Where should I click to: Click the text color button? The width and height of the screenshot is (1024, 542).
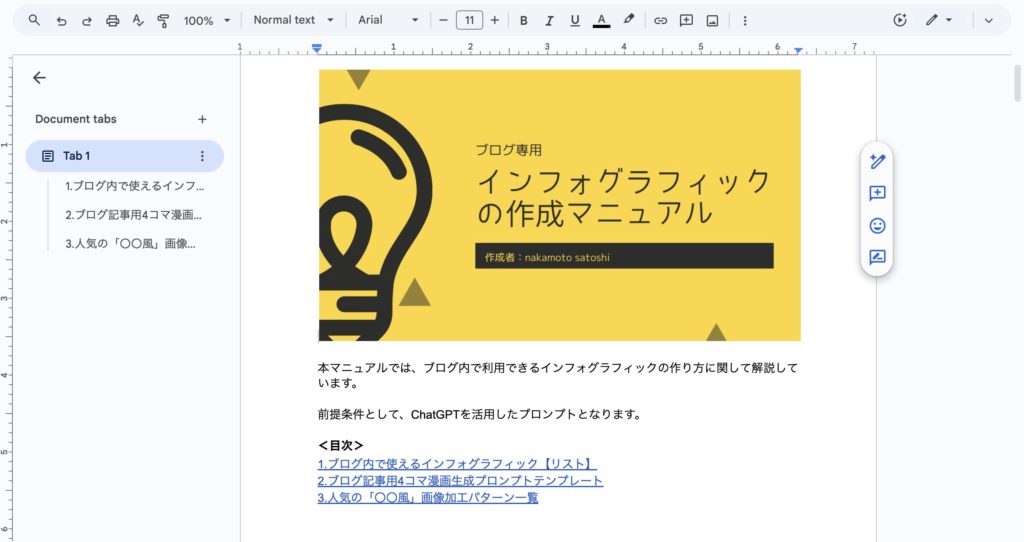tap(601, 20)
